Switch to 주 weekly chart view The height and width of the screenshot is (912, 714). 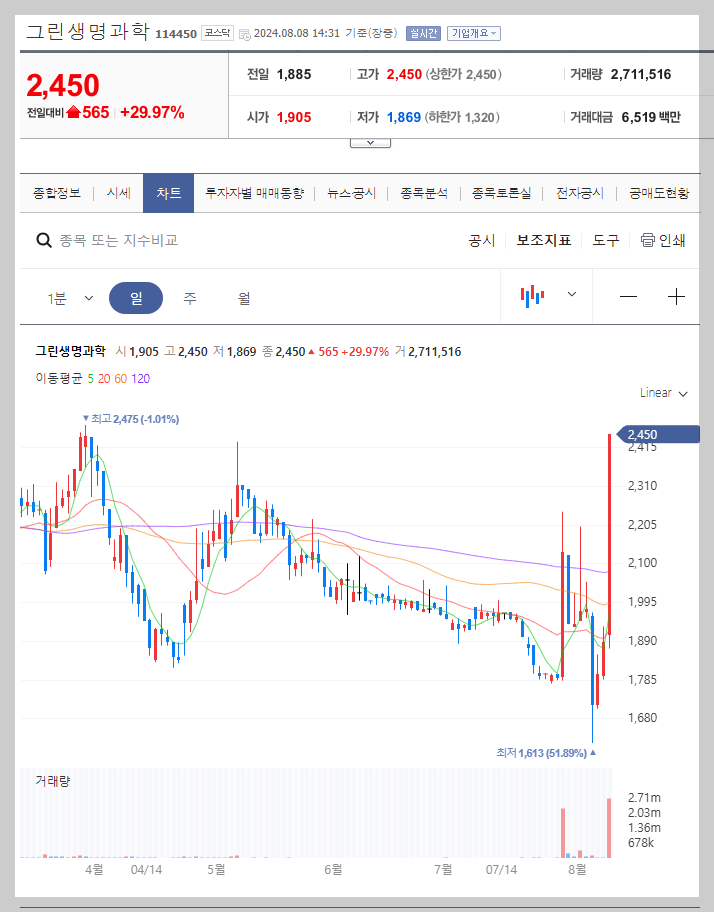[x=189, y=297]
